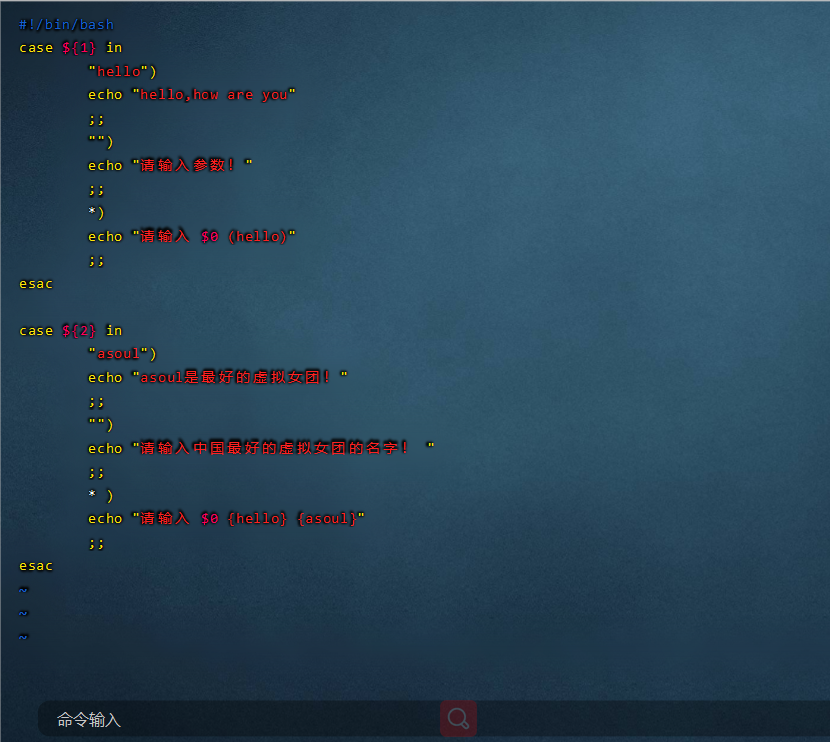Click the #!/bin/bash shebang line
830x742 pixels.
point(66,24)
